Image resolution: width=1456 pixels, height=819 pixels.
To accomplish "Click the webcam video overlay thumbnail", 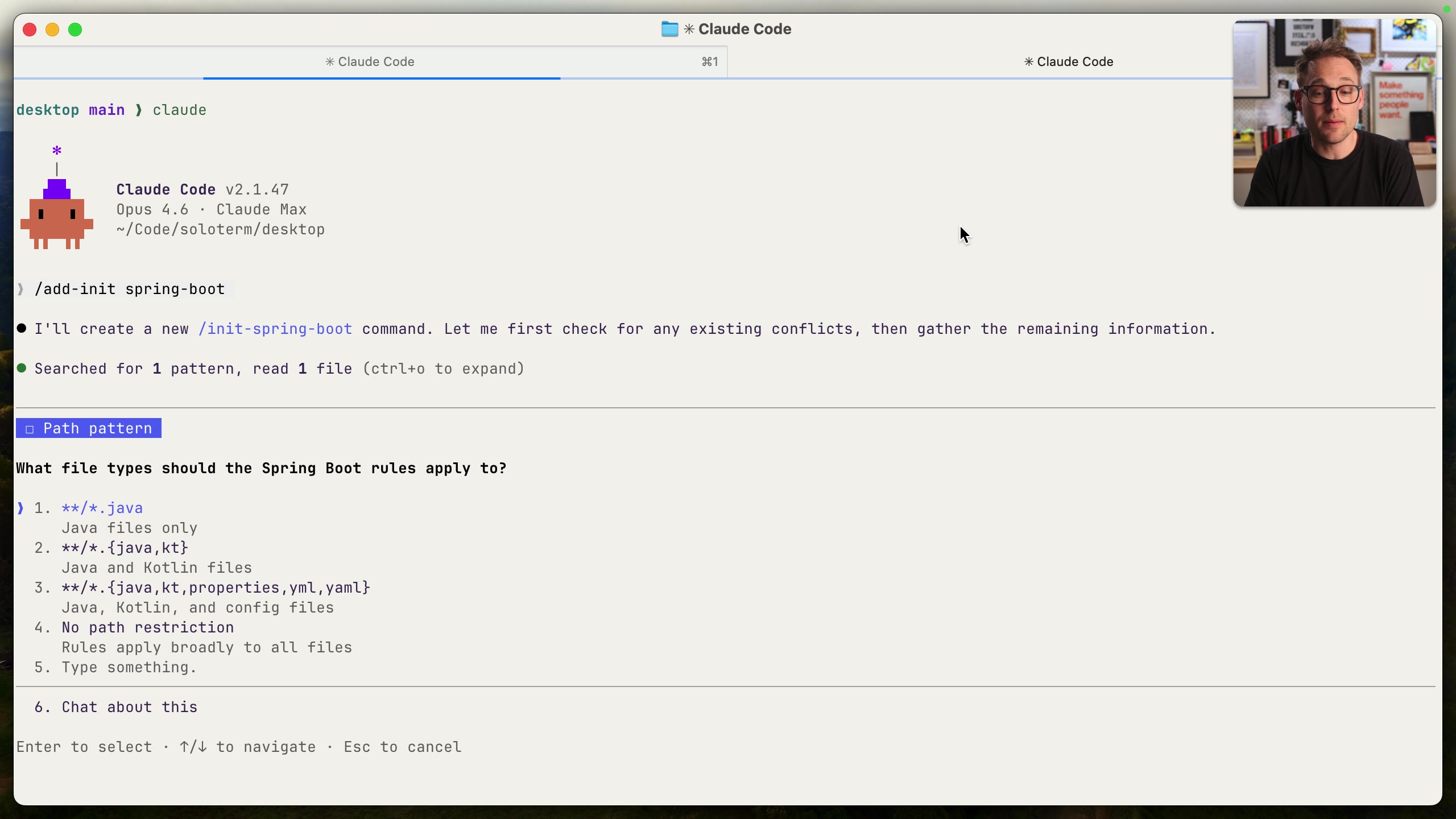I will (x=1334, y=113).
